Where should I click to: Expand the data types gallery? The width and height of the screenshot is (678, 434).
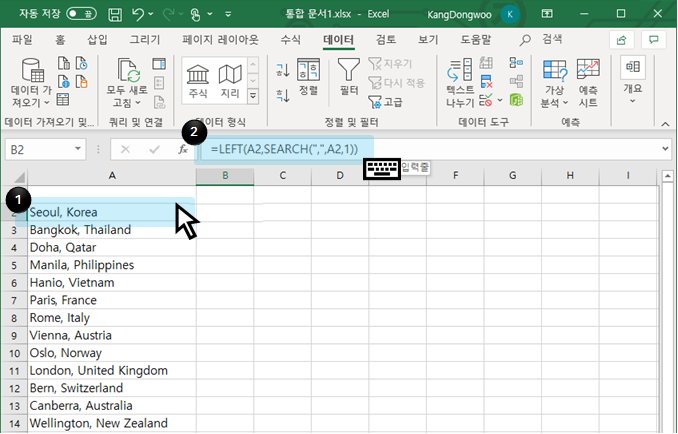(253, 96)
